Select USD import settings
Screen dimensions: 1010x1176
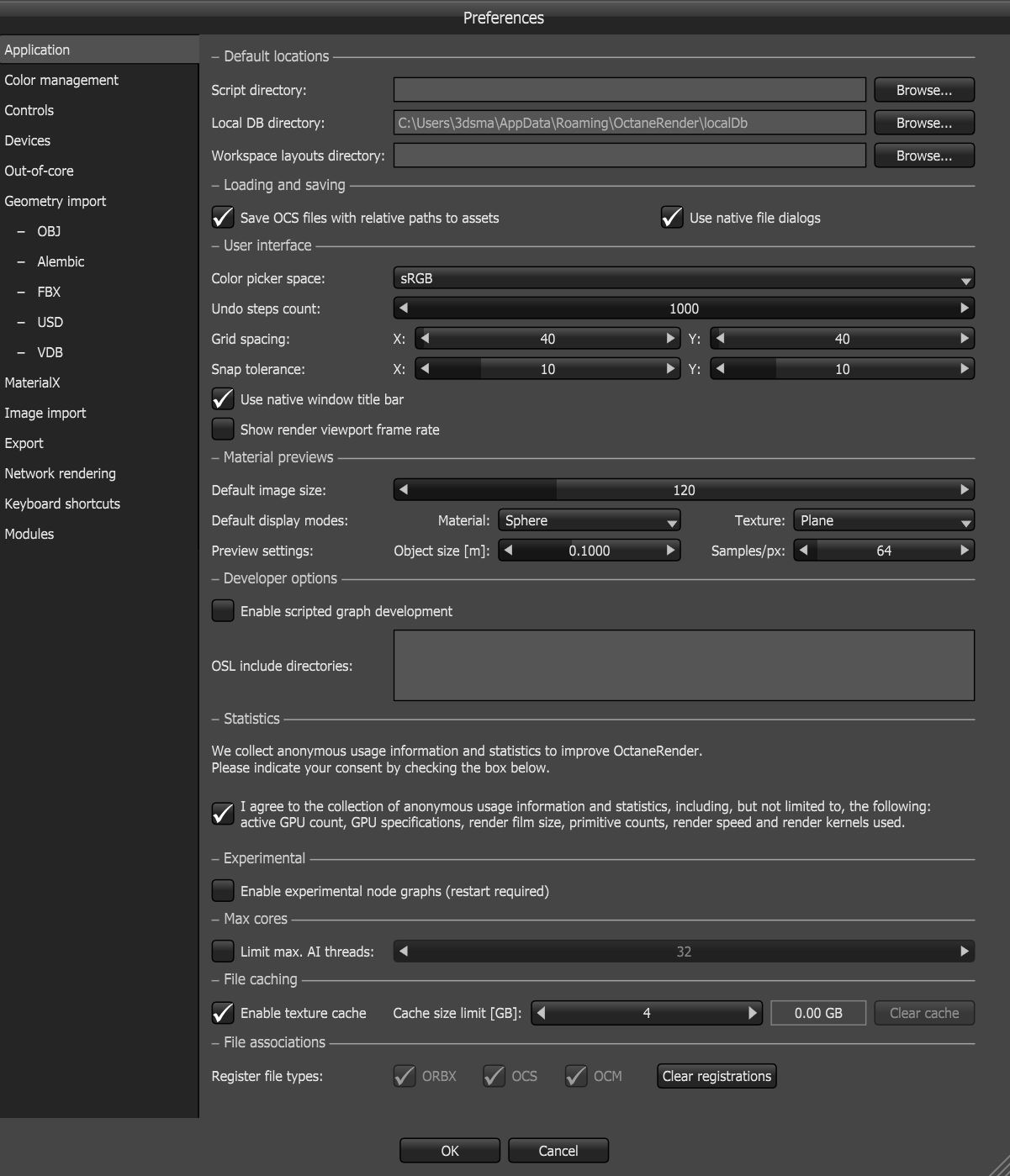(x=99, y=322)
